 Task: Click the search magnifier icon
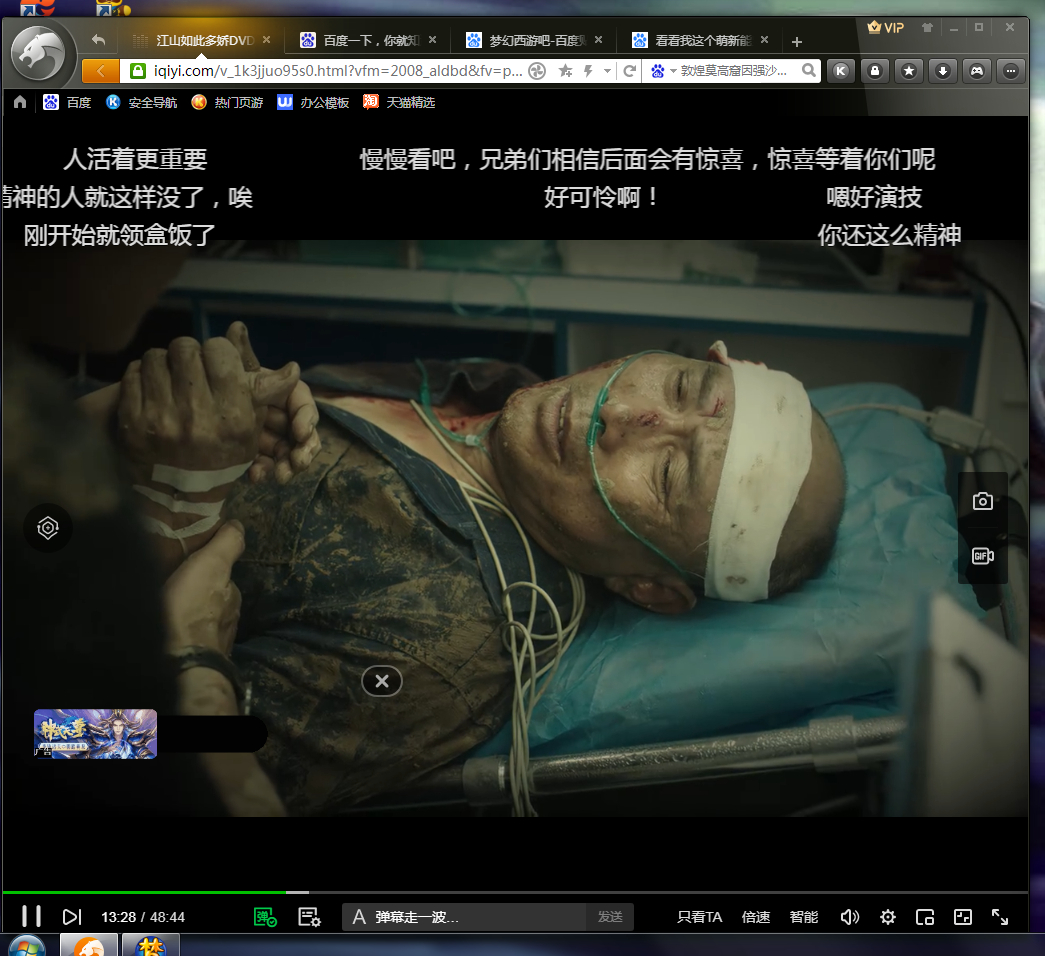pos(809,71)
